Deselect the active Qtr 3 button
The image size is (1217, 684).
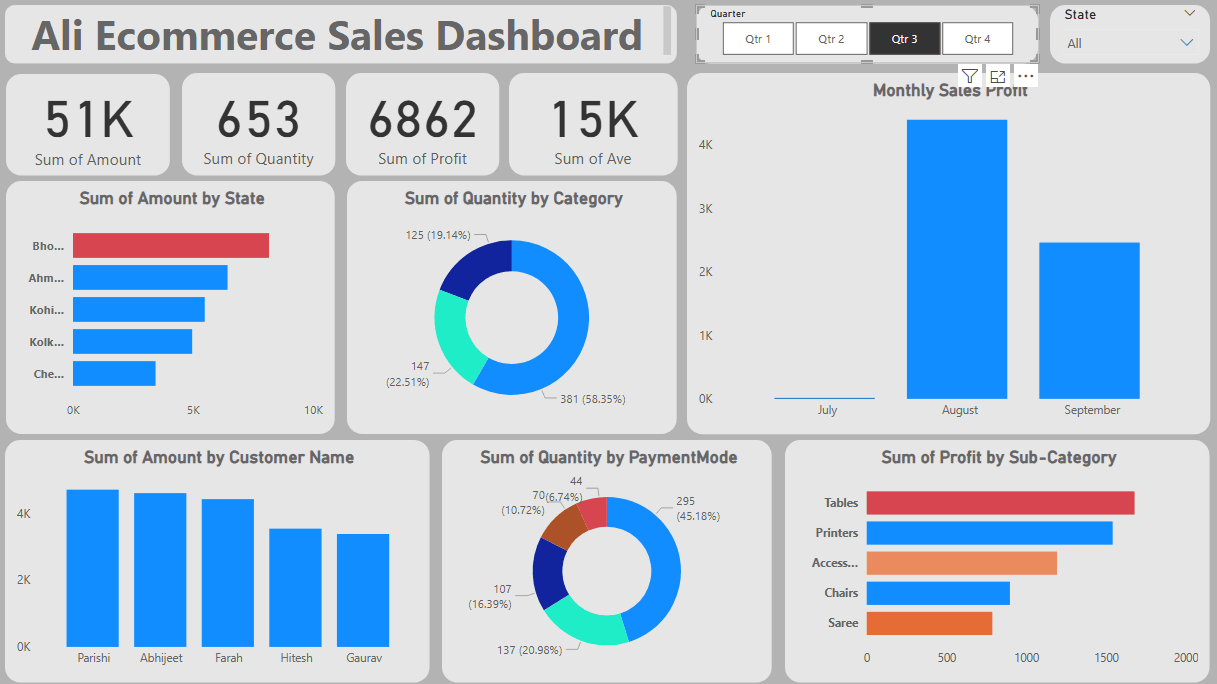[904, 39]
